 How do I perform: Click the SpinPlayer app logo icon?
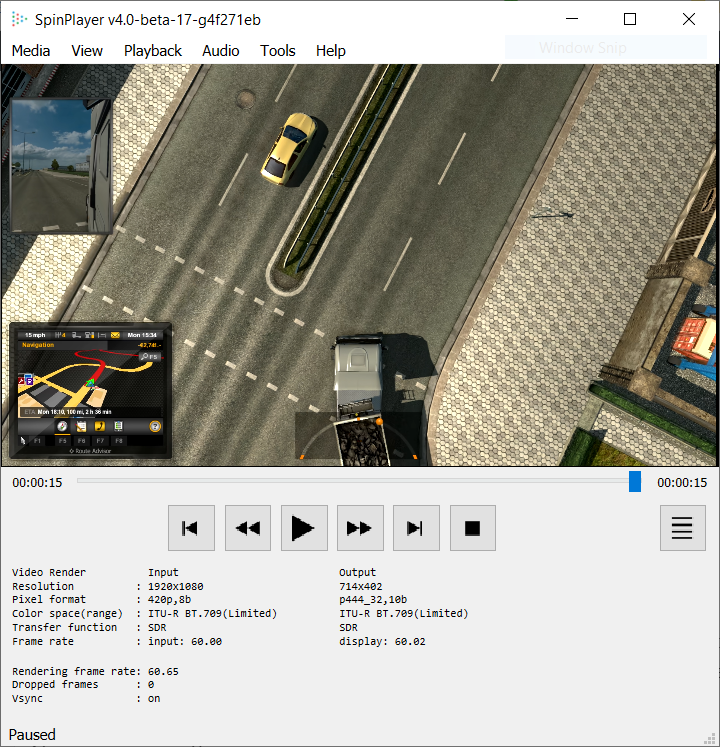(x=19, y=19)
